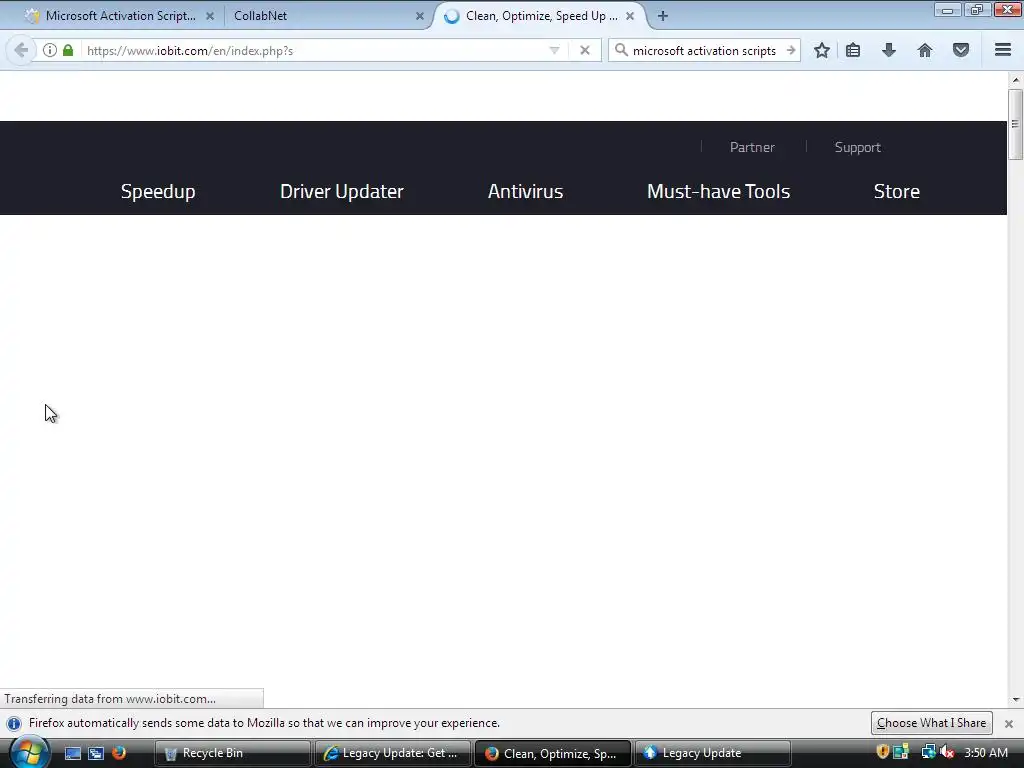Screen dimensions: 1024x768
Task: Bookmark this page with the star icon
Action: [x=822, y=50]
